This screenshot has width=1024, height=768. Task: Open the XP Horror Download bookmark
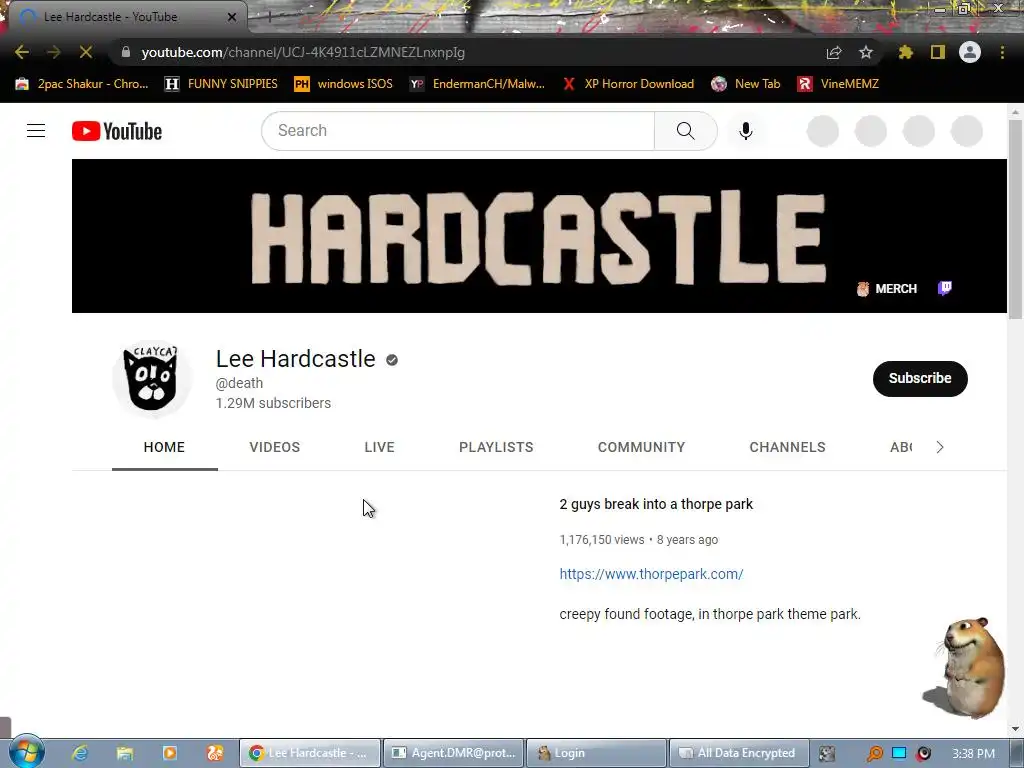pyautogui.click(x=628, y=84)
